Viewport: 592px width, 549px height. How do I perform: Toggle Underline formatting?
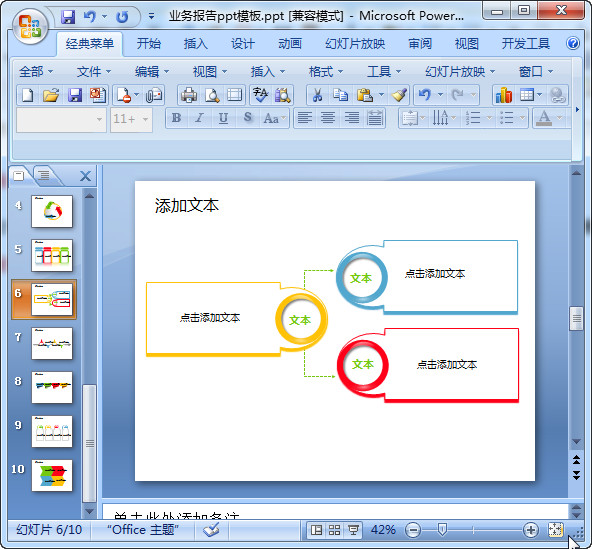(223, 118)
